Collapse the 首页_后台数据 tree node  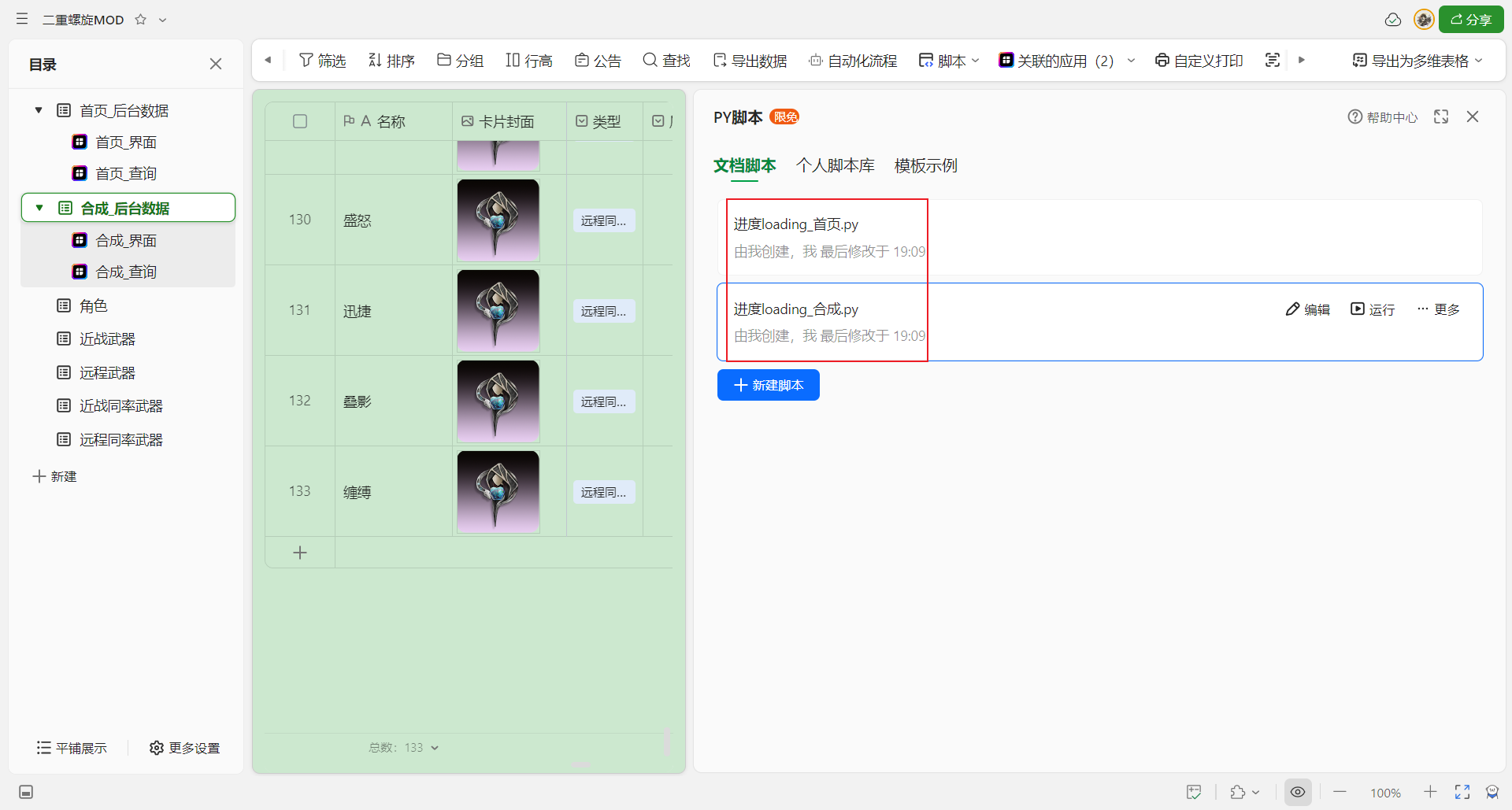(x=39, y=110)
